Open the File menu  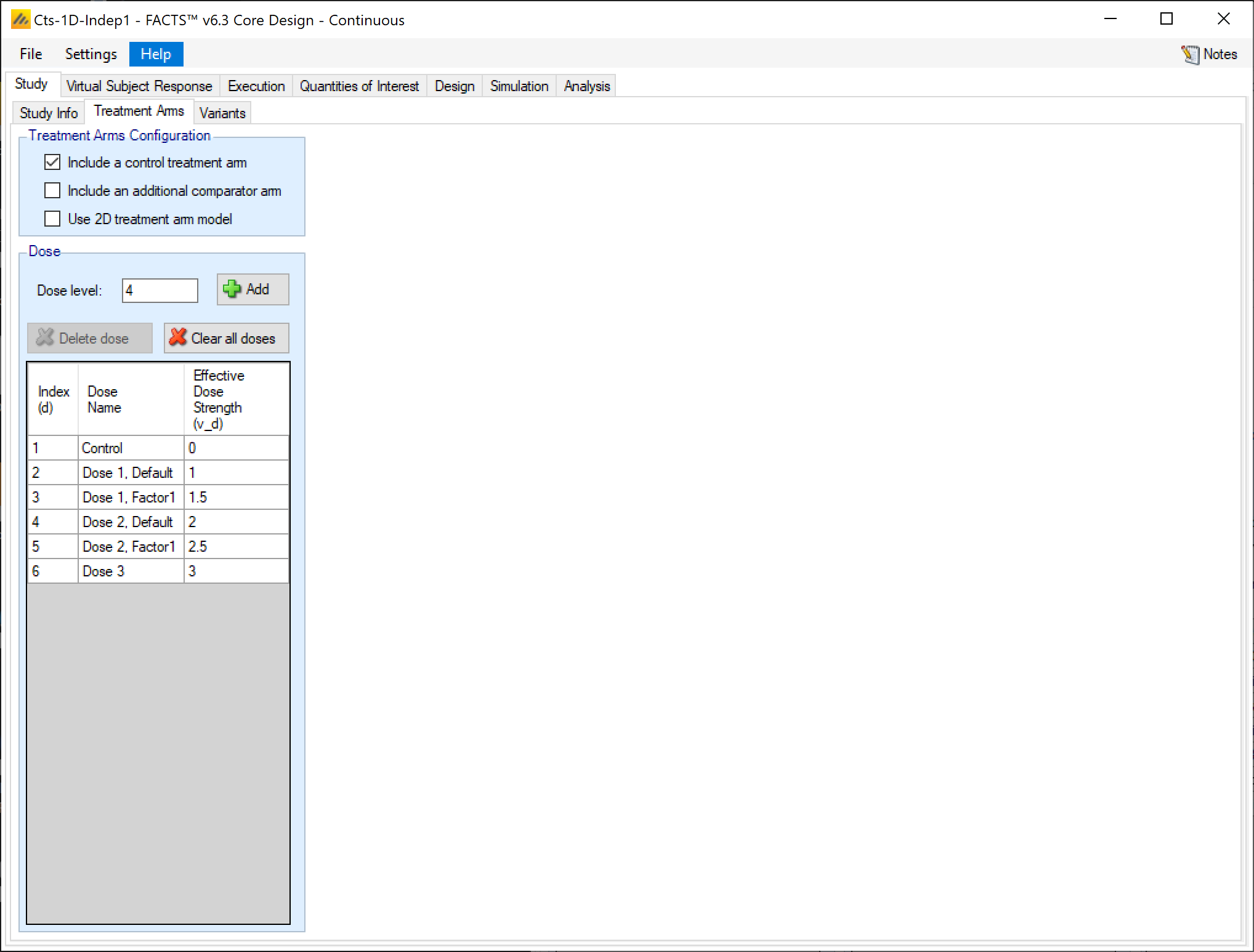(31, 54)
